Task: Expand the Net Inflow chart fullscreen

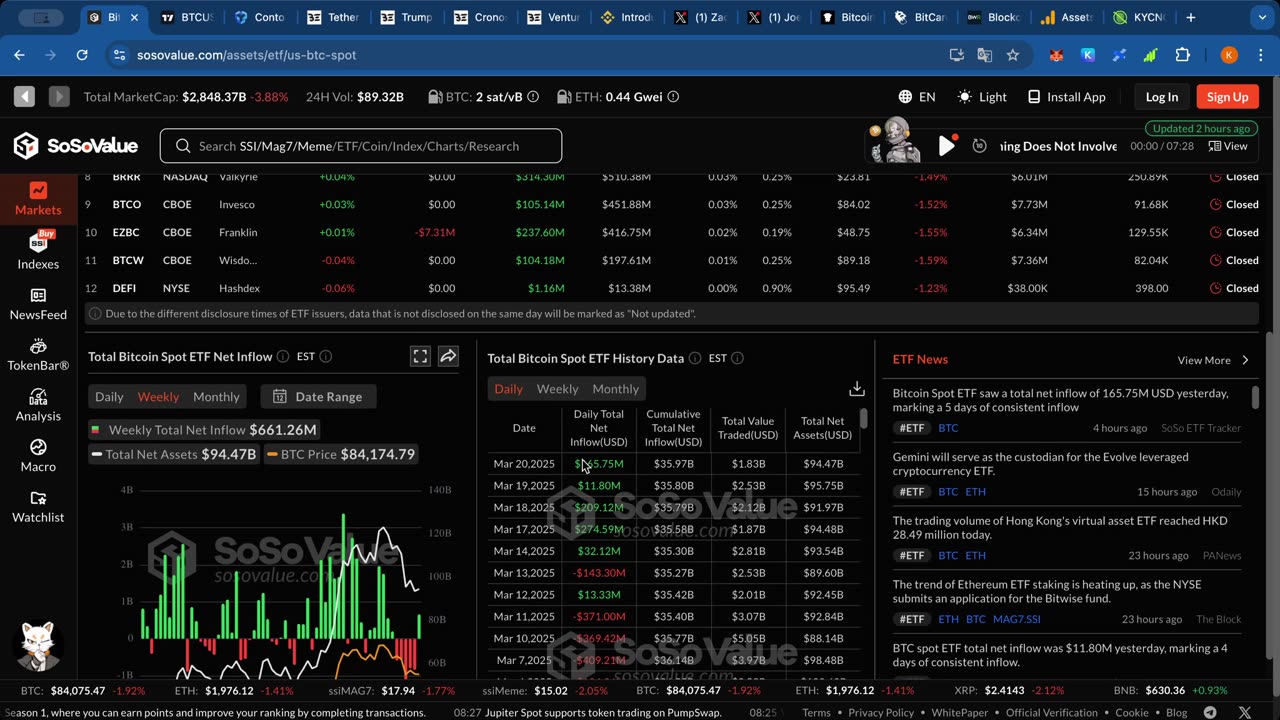Action: click(420, 356)
